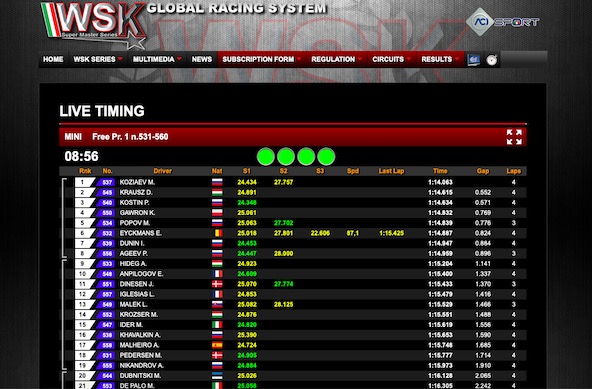Select kart number 537 badge
The height and width of the screenshot is (389, 592).
[106, 182]
